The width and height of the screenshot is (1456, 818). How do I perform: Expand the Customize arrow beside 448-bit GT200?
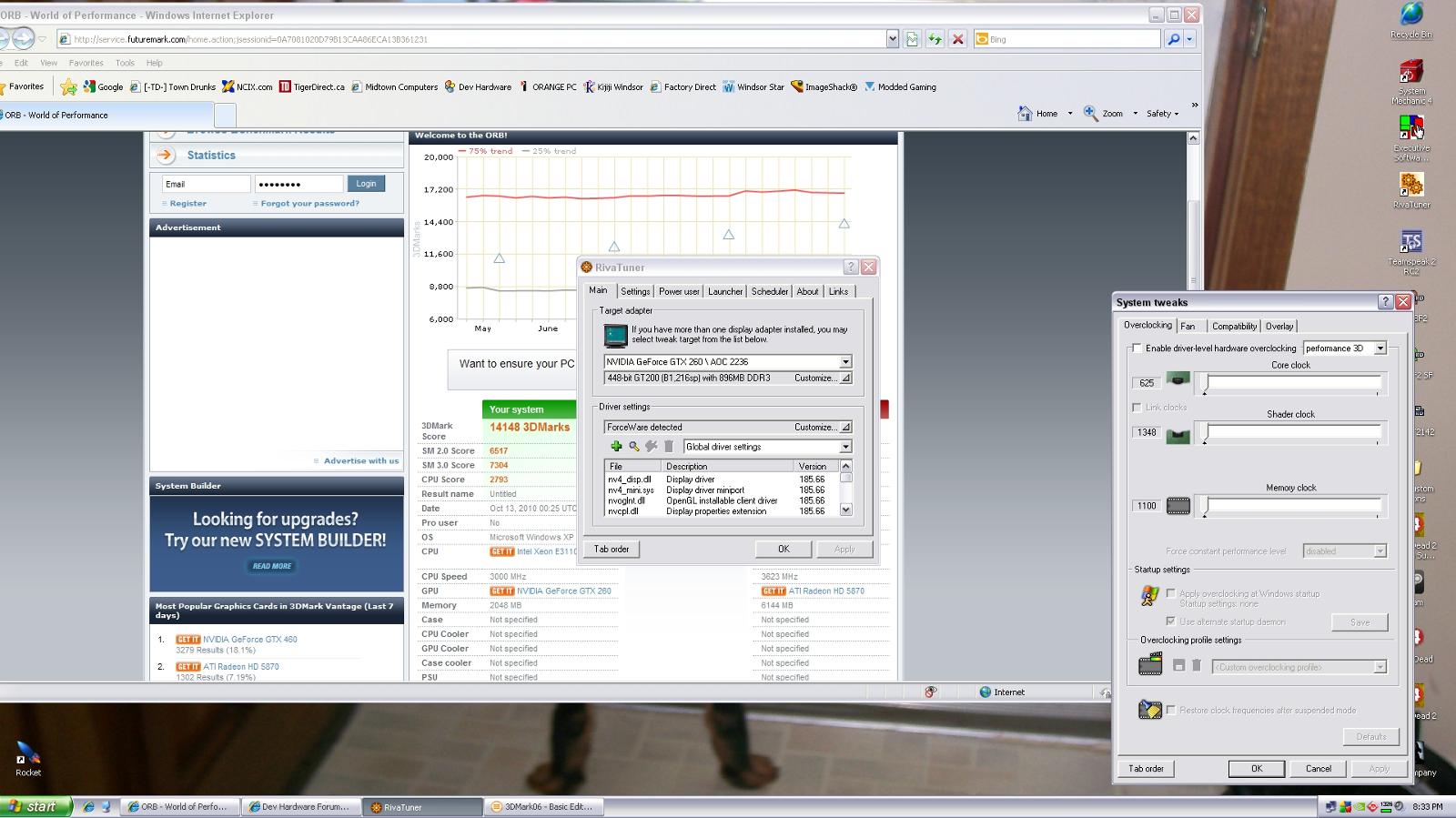click(x=845, y=378)
